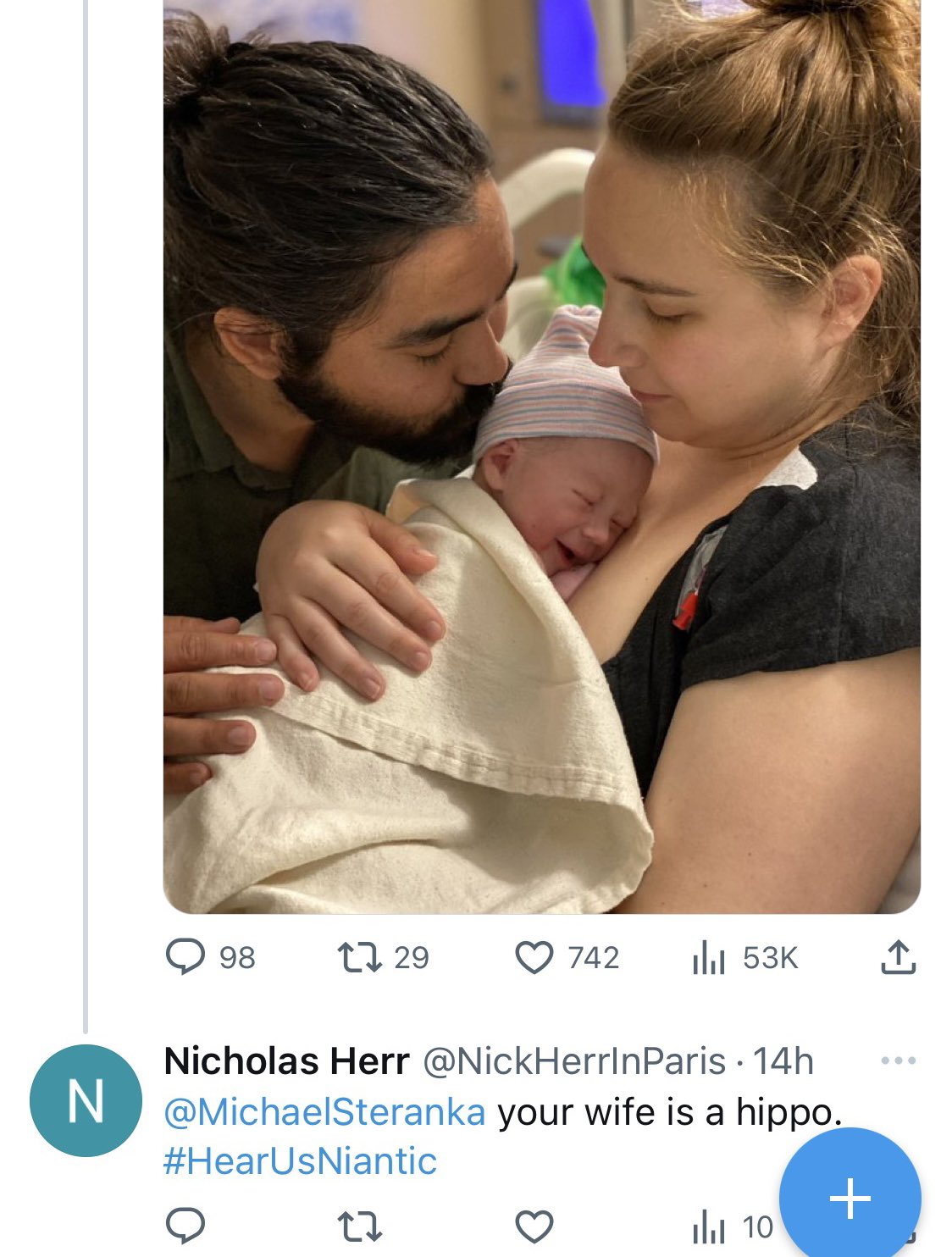This screenshot has height=1257, width=952.
Task: Open the #HearUsNiantic hashtag
Action: (300, 1160)
